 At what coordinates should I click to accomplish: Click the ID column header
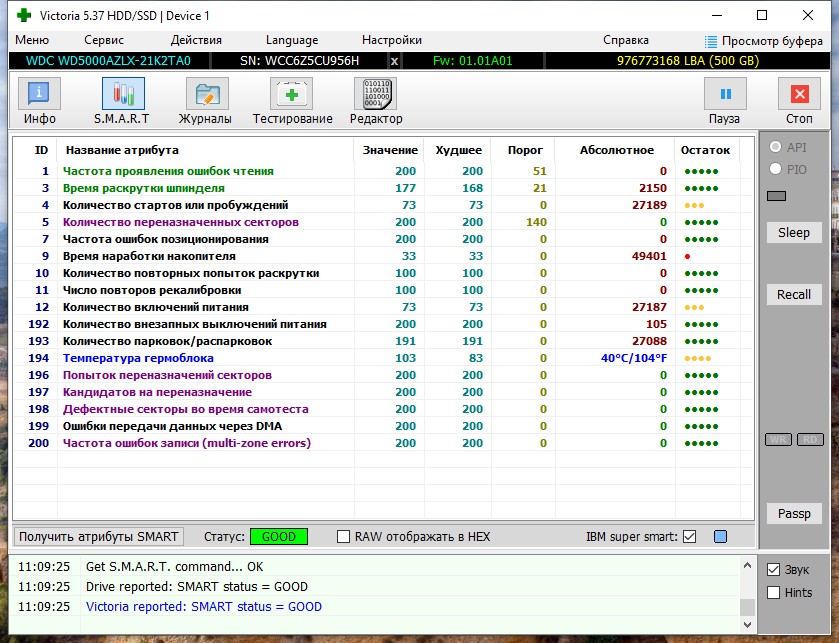point(41,150)
